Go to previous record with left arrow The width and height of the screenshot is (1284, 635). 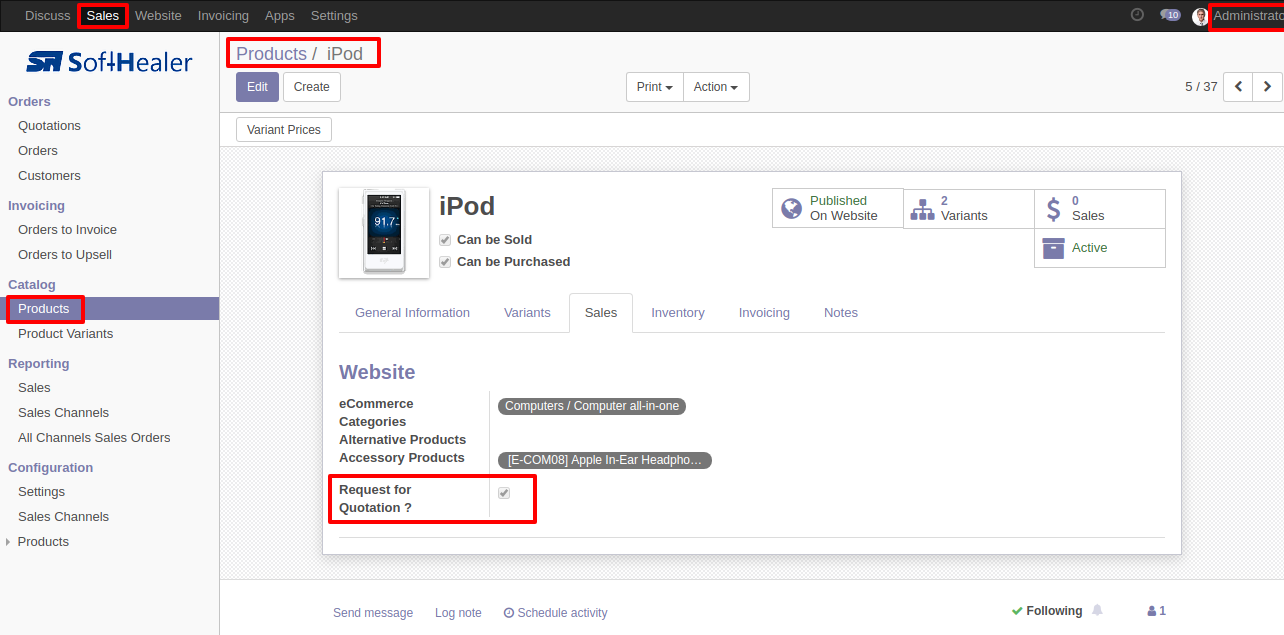(x=1238, y=87)
